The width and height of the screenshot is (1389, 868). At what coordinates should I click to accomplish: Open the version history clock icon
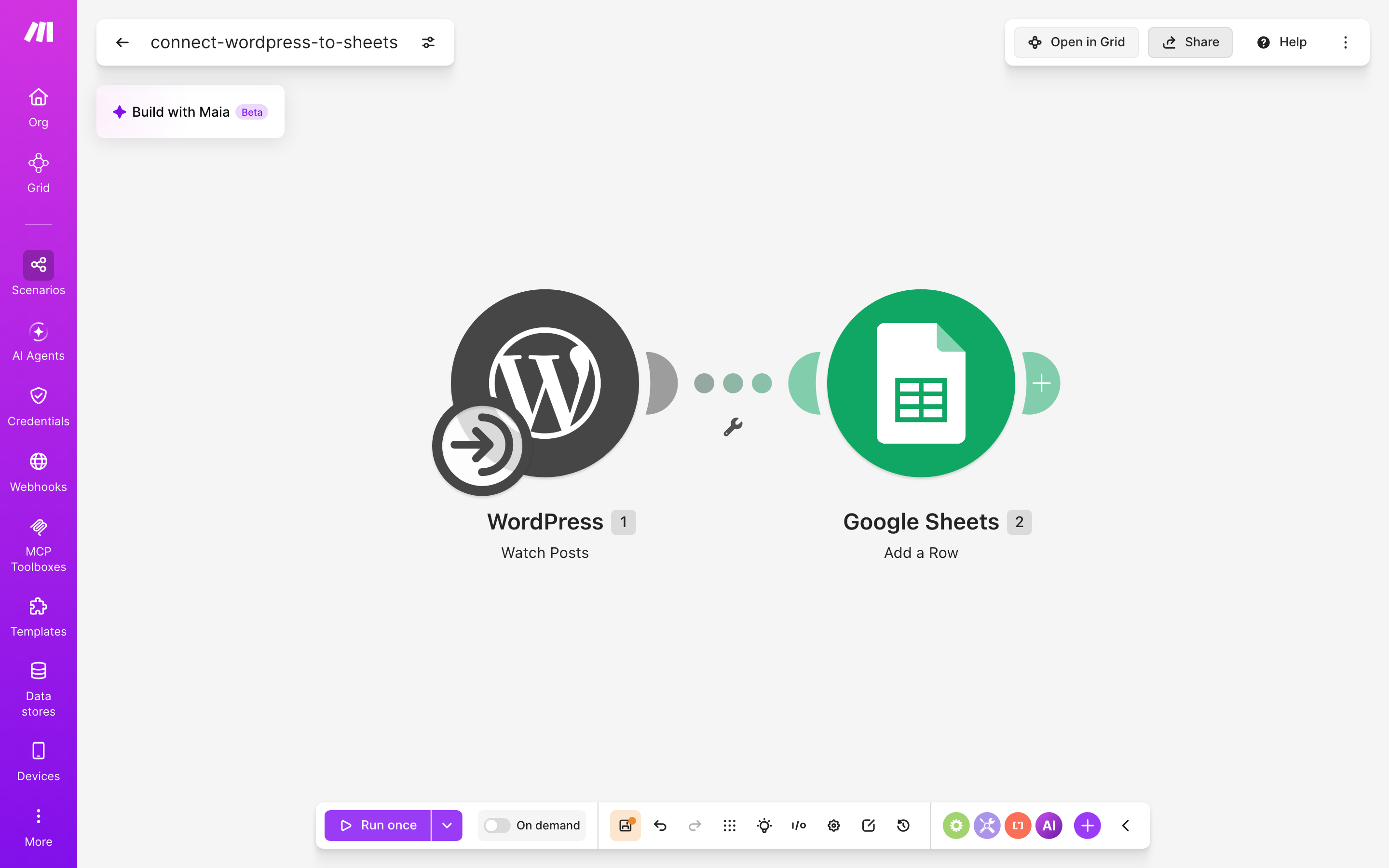[x=903, y=825]
